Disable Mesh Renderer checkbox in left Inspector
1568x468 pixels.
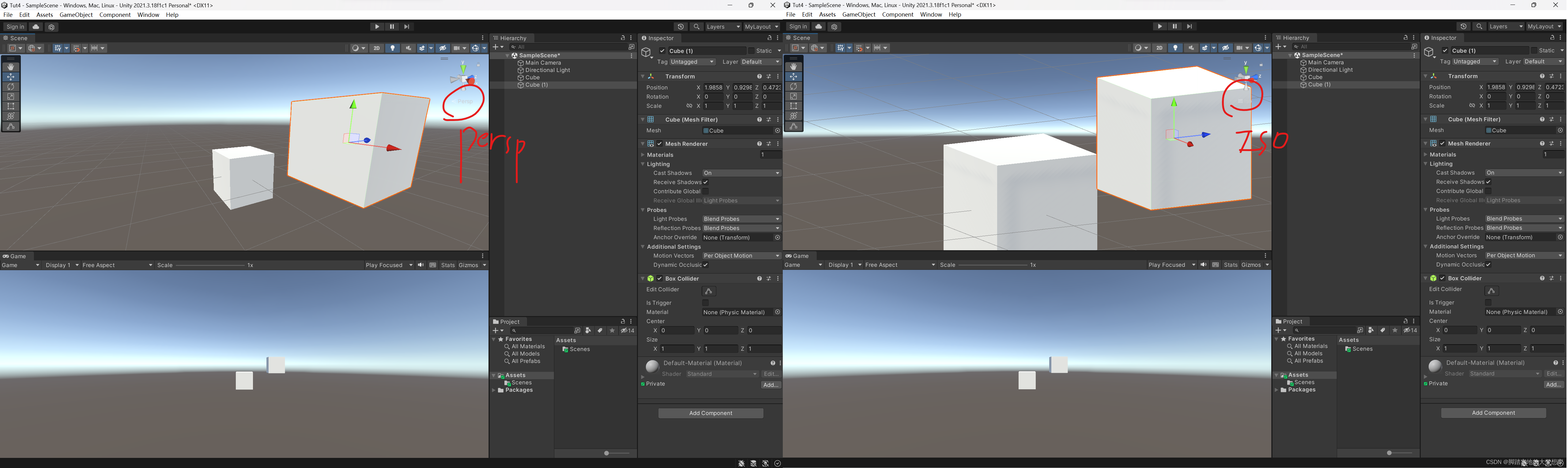tap(659, 144)
